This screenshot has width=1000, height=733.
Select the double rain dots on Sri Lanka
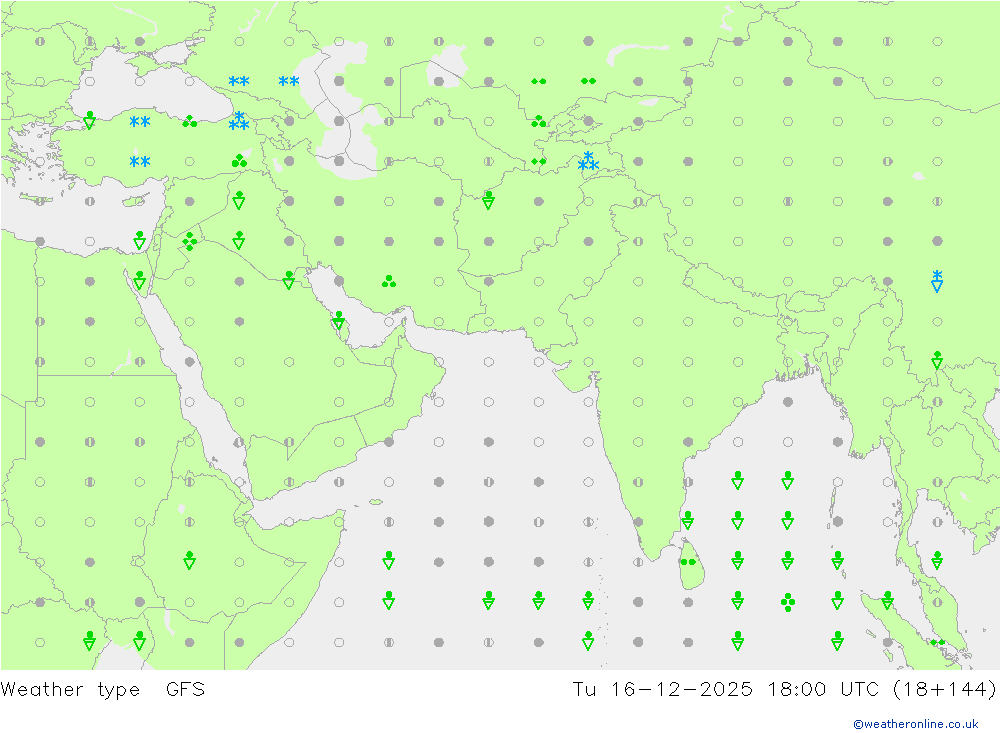(688, 562)
